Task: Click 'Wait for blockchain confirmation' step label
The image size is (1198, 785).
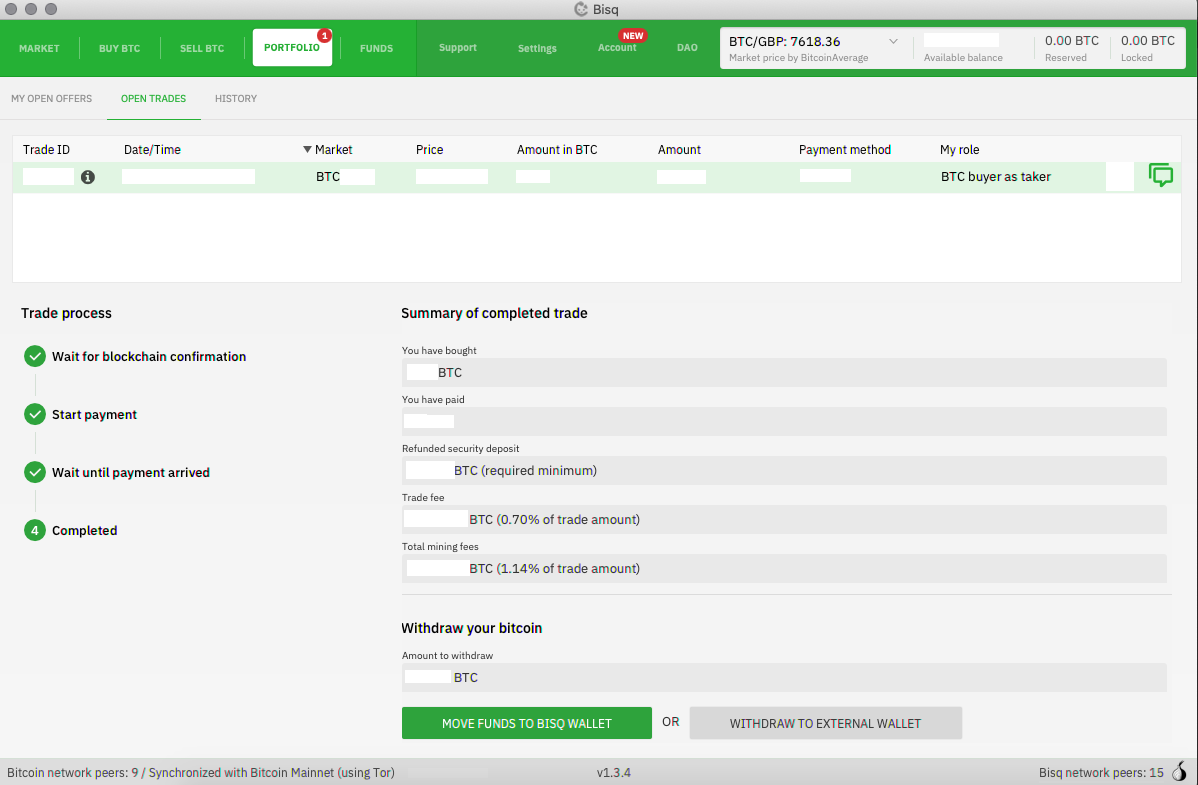Action: coord(149,356)
